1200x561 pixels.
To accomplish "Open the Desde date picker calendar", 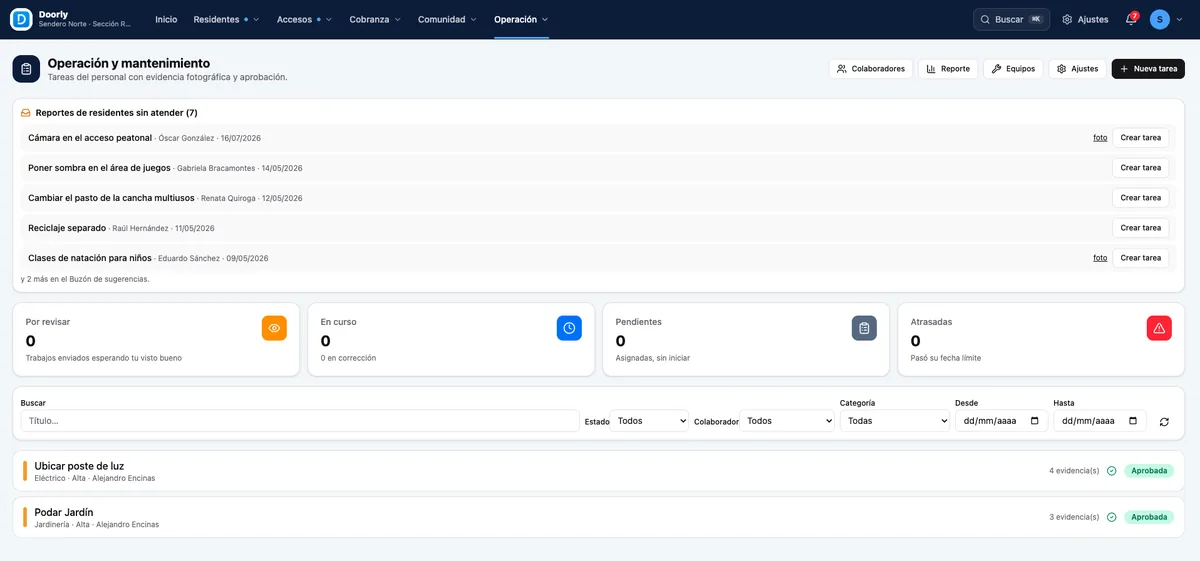I will click(1034, 421).
